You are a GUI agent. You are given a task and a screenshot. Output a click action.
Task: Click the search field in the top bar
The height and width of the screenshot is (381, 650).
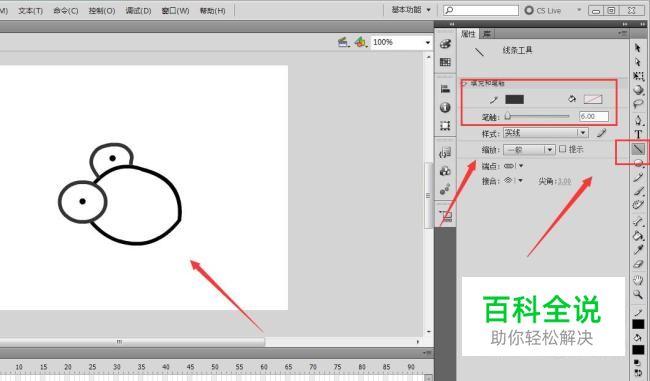click(x=481, y=10)
